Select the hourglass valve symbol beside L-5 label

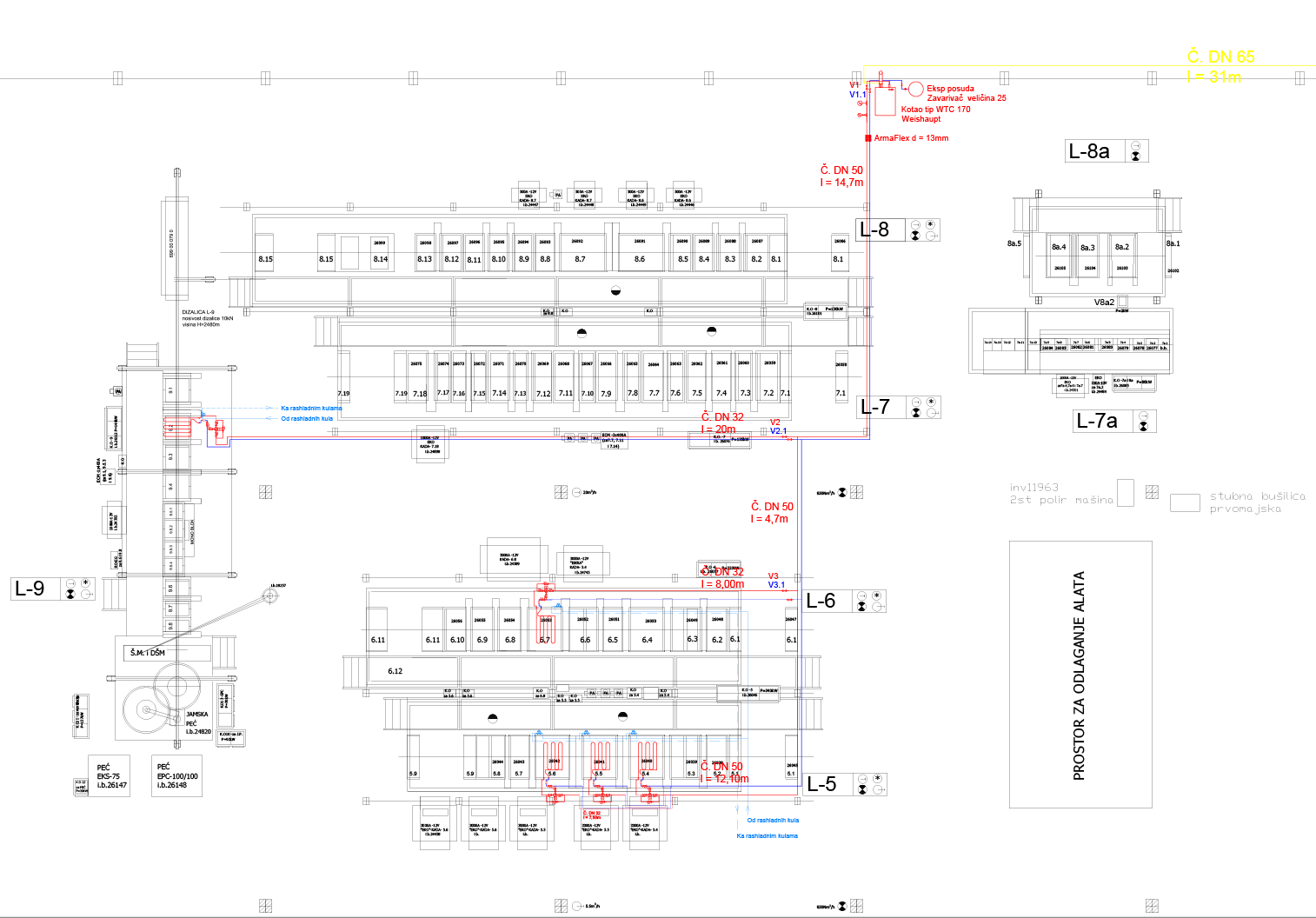(x=862, y=789)
